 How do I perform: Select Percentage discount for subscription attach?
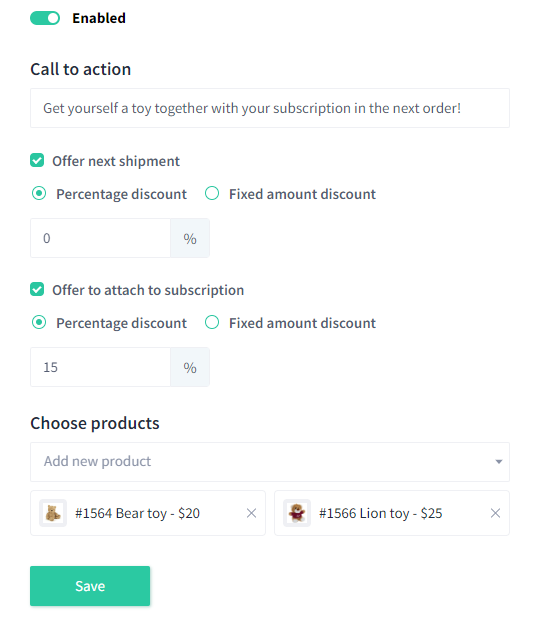(x=39, y=323)
